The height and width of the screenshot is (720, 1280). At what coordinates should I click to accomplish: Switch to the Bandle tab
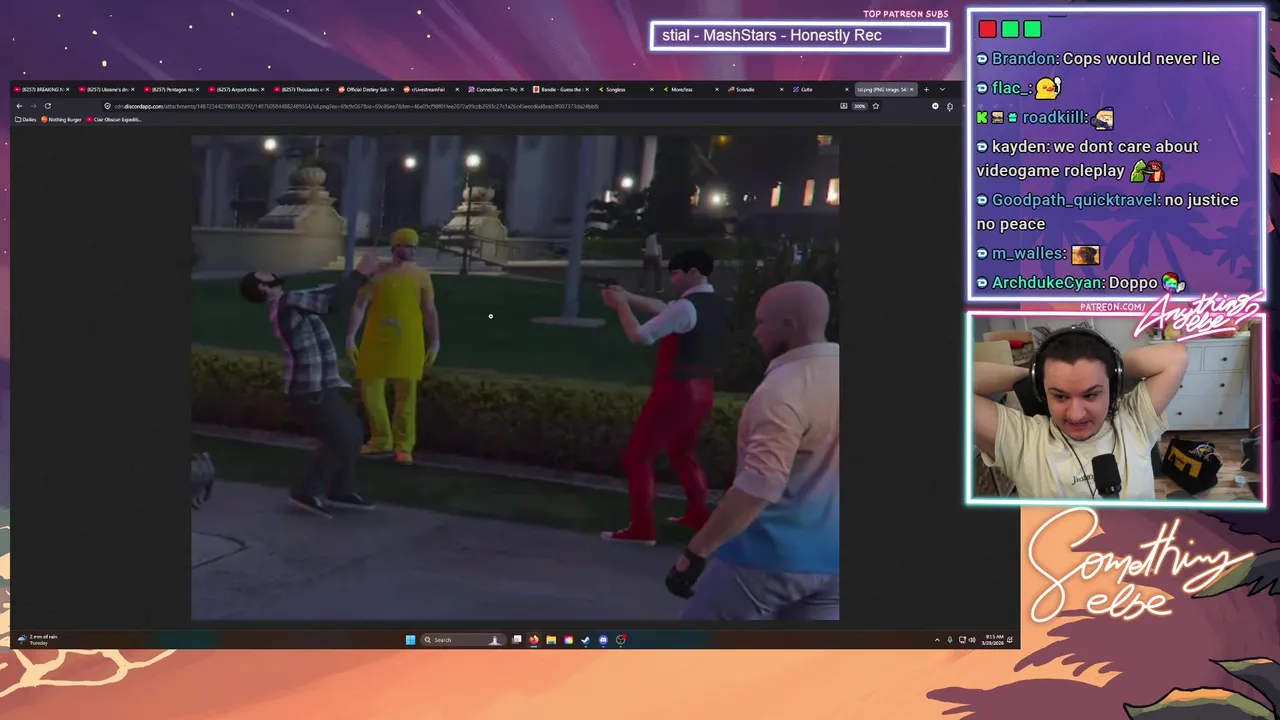562,89
